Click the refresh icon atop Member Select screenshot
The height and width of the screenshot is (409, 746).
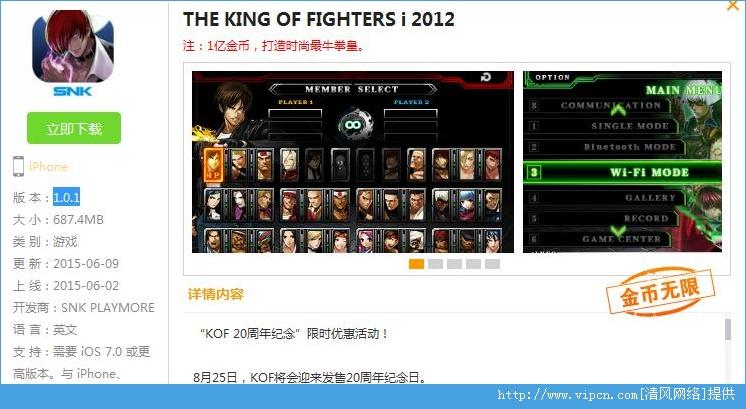click(486, 77)
